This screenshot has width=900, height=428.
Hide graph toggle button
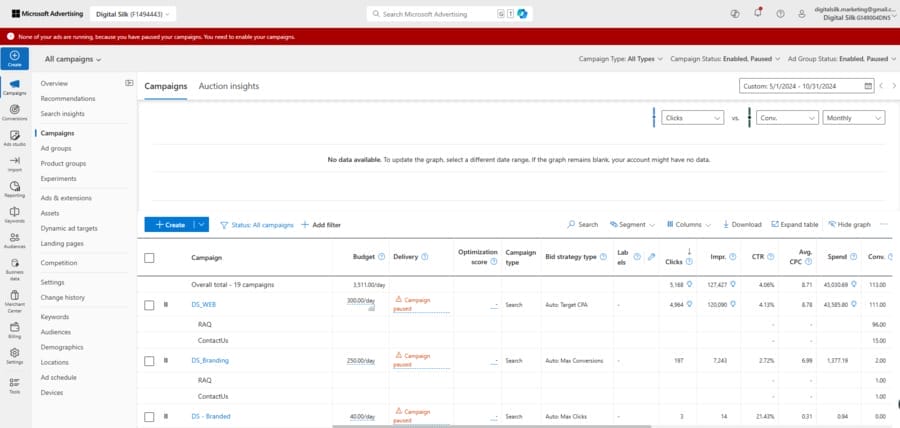(x=849, y=224)
